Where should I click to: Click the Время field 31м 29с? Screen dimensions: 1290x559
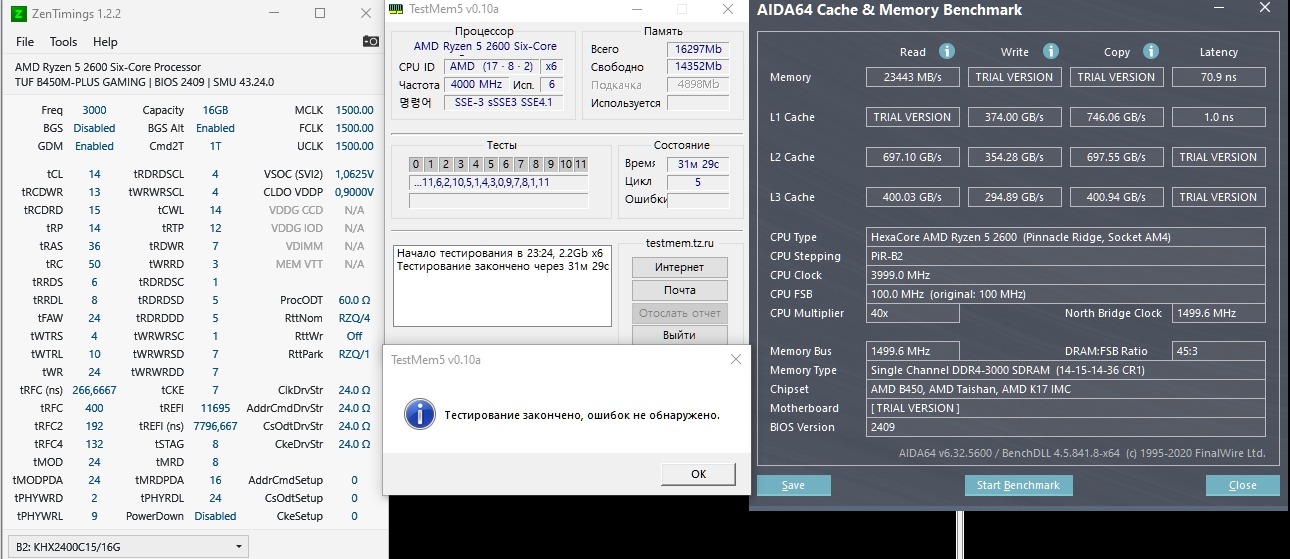[x=698, y=164]
